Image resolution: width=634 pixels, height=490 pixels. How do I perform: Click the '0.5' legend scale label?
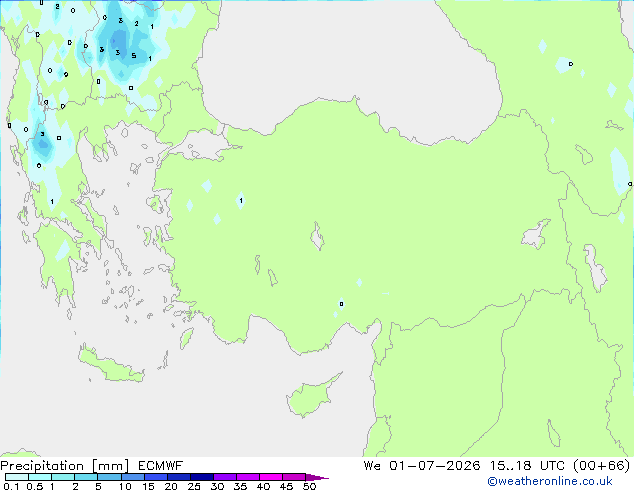pos(35,486)
